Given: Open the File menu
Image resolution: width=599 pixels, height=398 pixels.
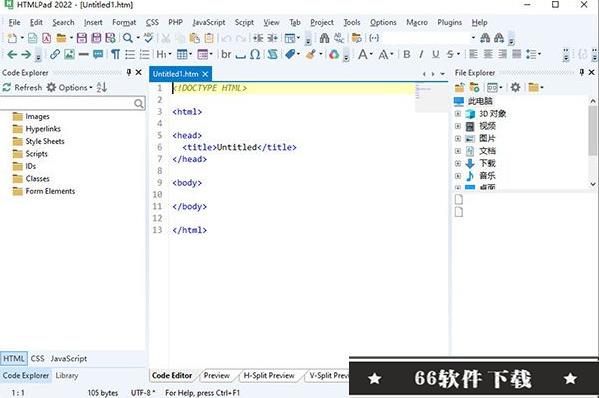Looking at the screenshot, I should 15,23.
